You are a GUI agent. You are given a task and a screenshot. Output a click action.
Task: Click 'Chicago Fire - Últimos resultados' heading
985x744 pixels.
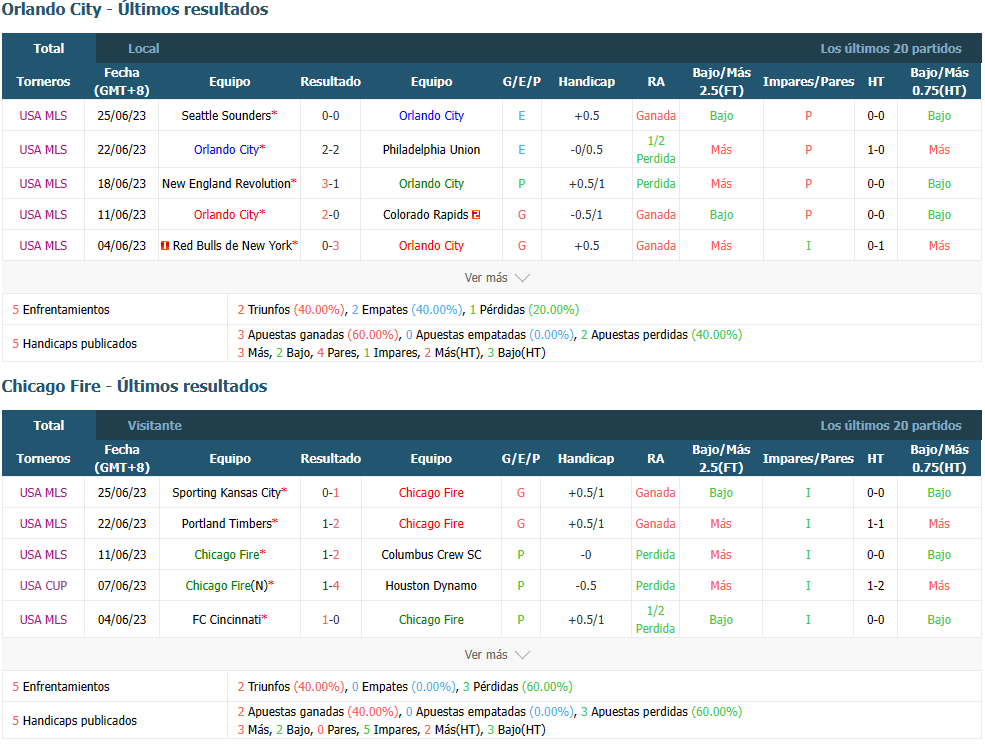pyautogui.click(x=134, y=386)
